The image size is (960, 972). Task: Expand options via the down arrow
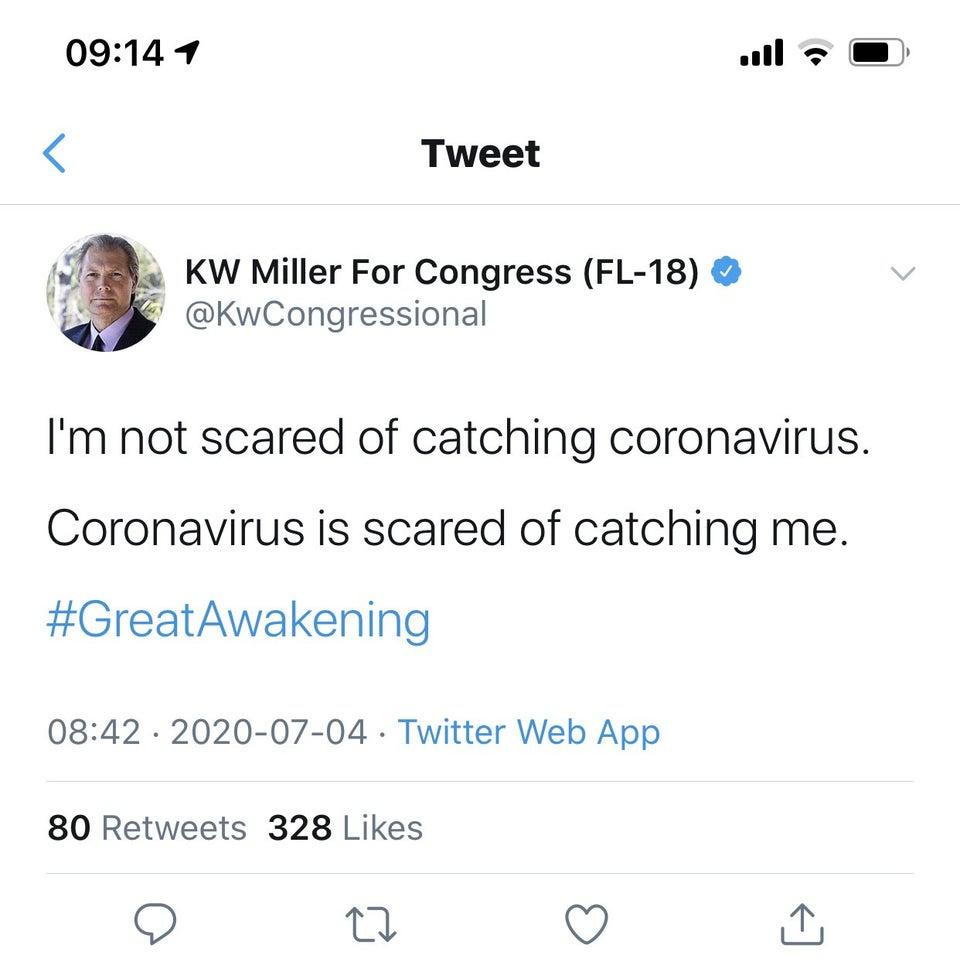903,273
